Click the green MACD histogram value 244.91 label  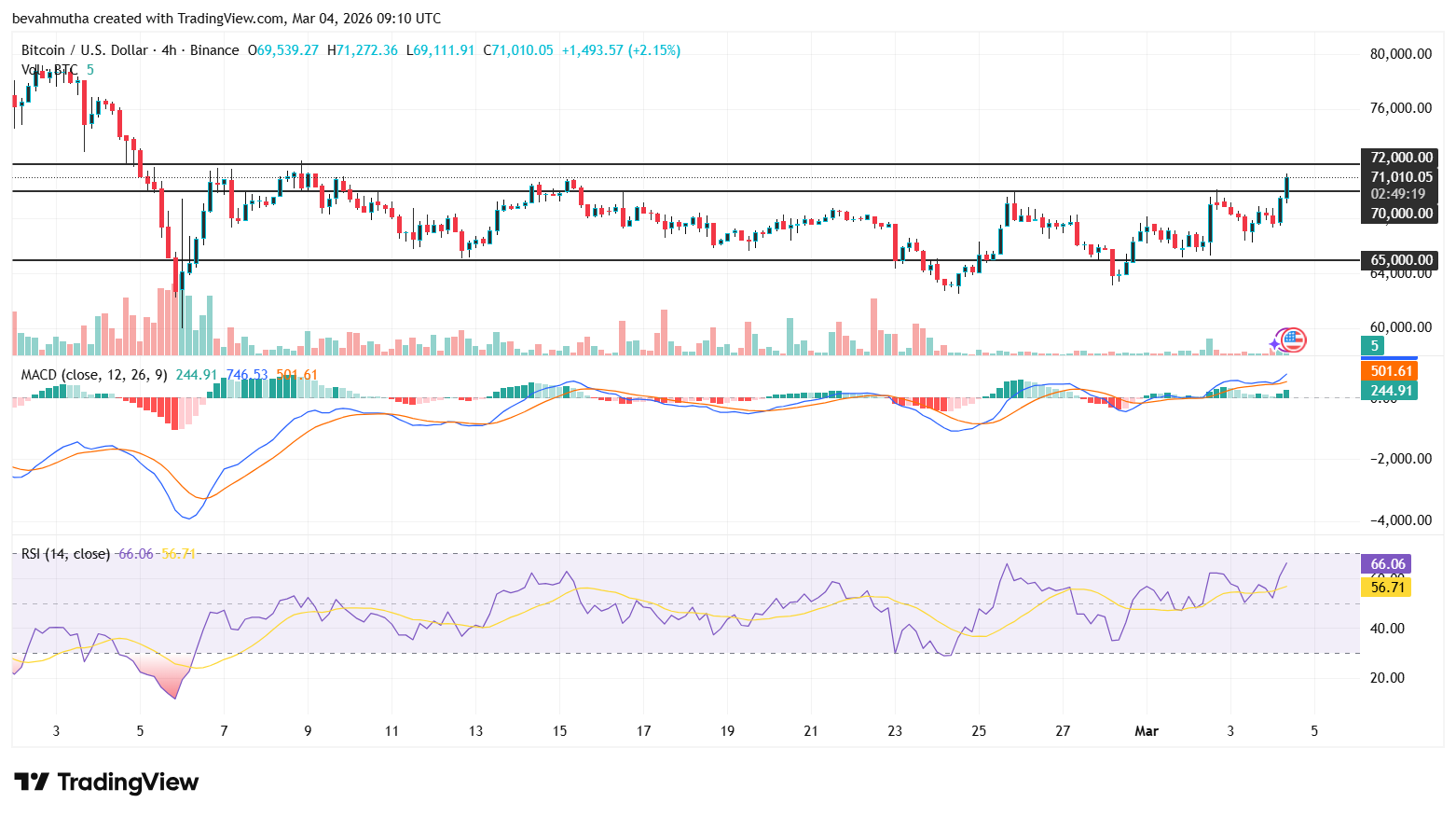point(1389,391)
